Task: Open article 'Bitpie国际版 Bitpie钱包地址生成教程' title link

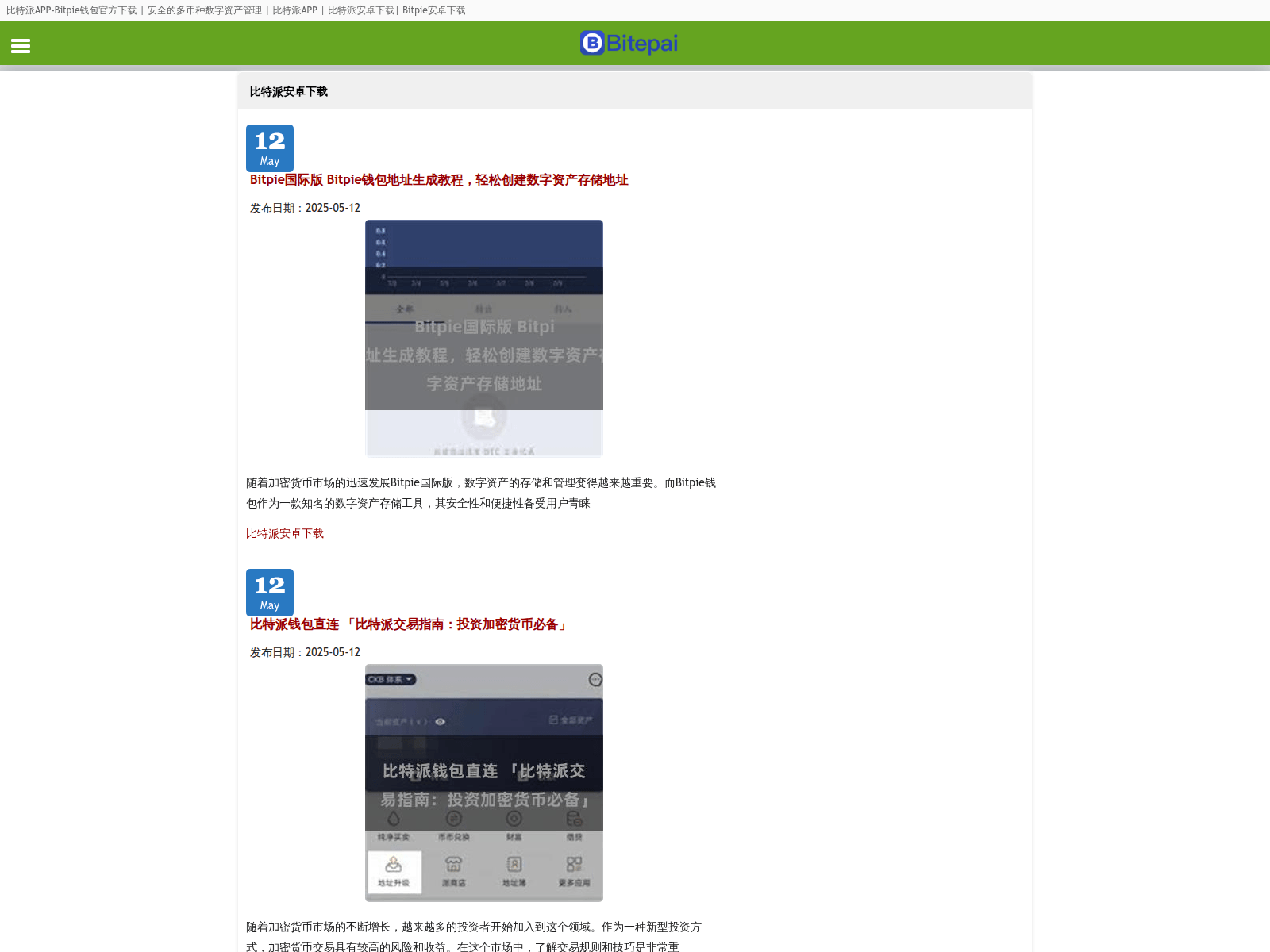Action: point(439,180)
